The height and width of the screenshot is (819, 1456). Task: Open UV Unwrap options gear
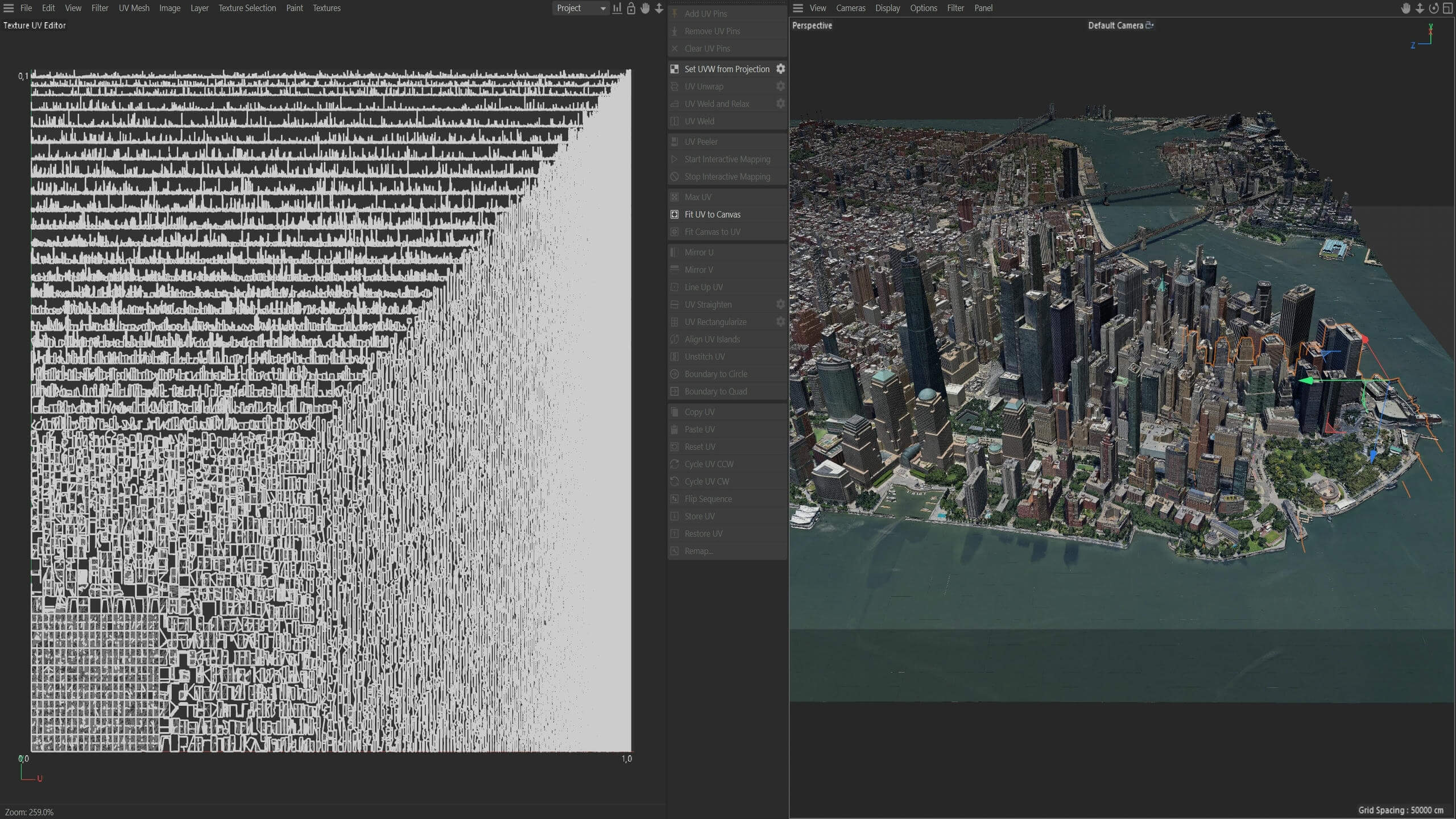tap(780, 86)
